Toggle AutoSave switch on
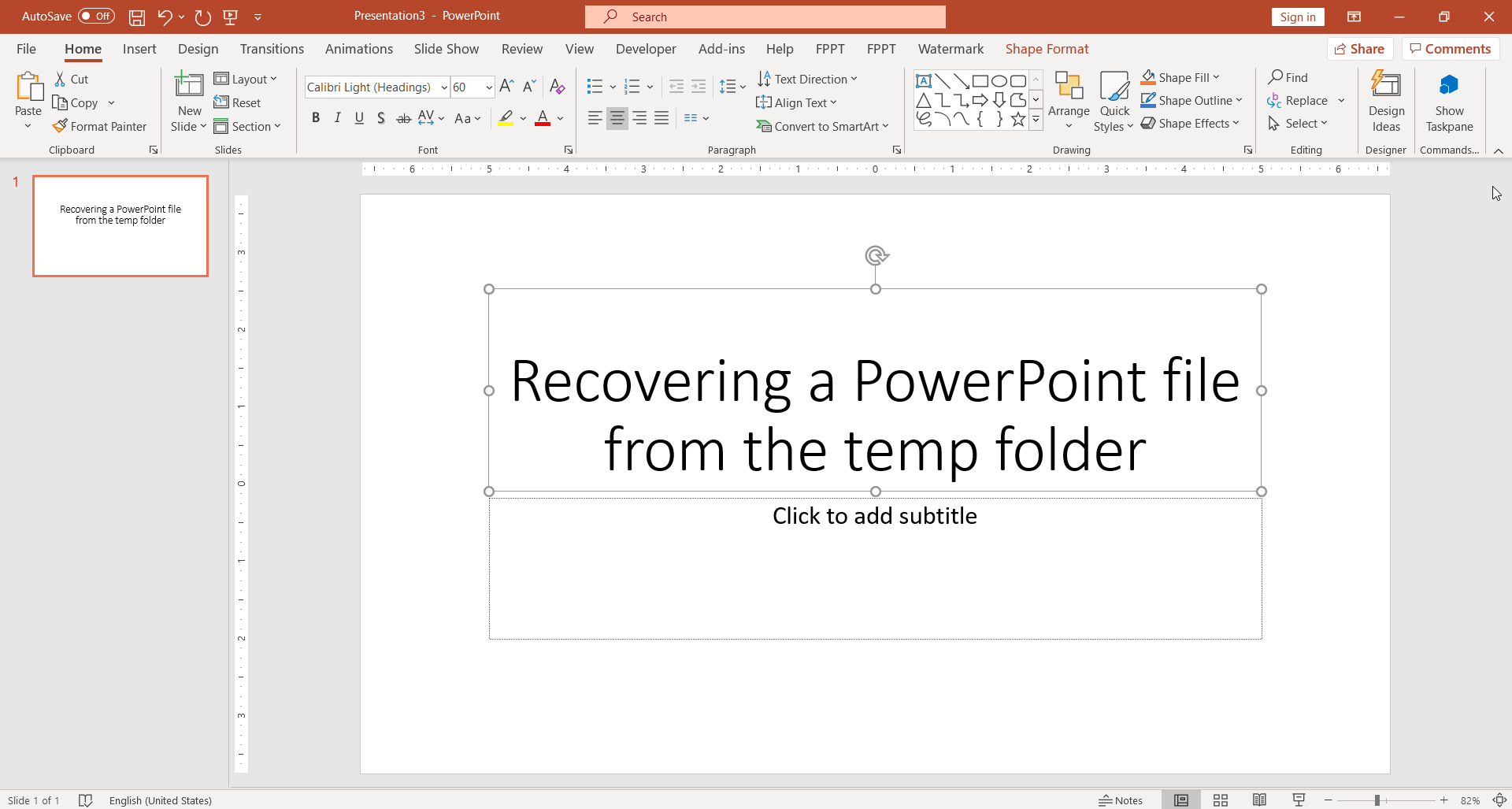 (96, 17)
